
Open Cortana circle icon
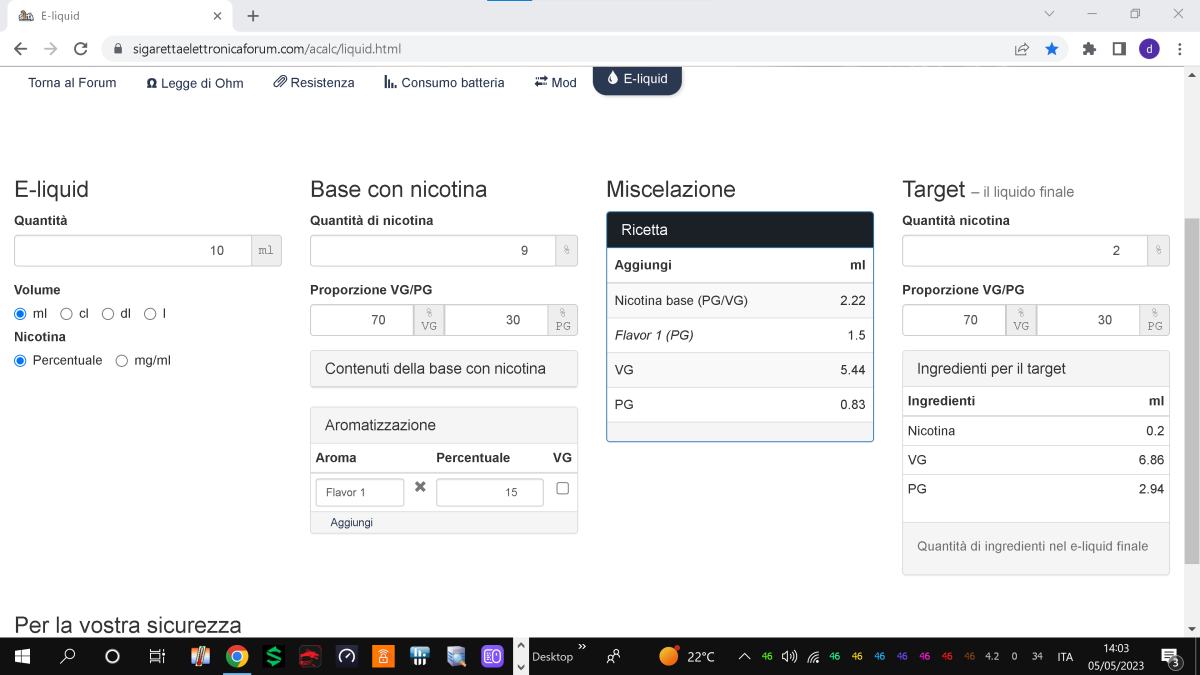tap(112, 656)
